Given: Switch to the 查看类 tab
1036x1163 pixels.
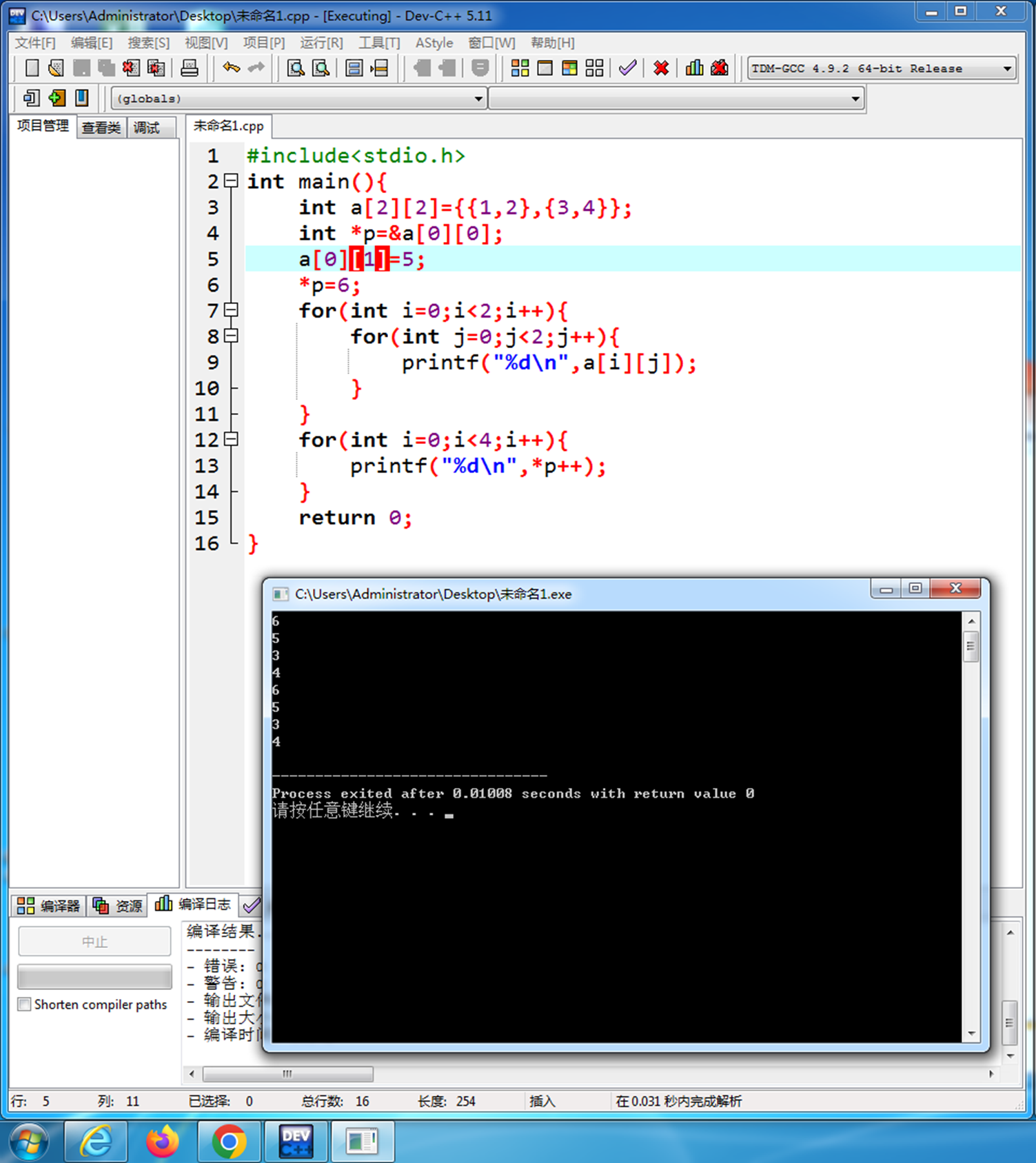Looking at the screenshot, I should point(101,128).
